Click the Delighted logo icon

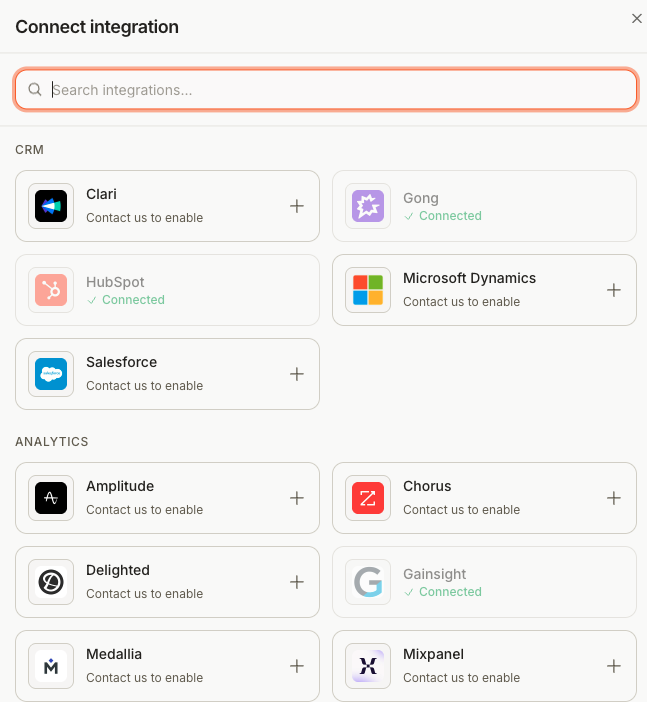[x=51, y=582]
